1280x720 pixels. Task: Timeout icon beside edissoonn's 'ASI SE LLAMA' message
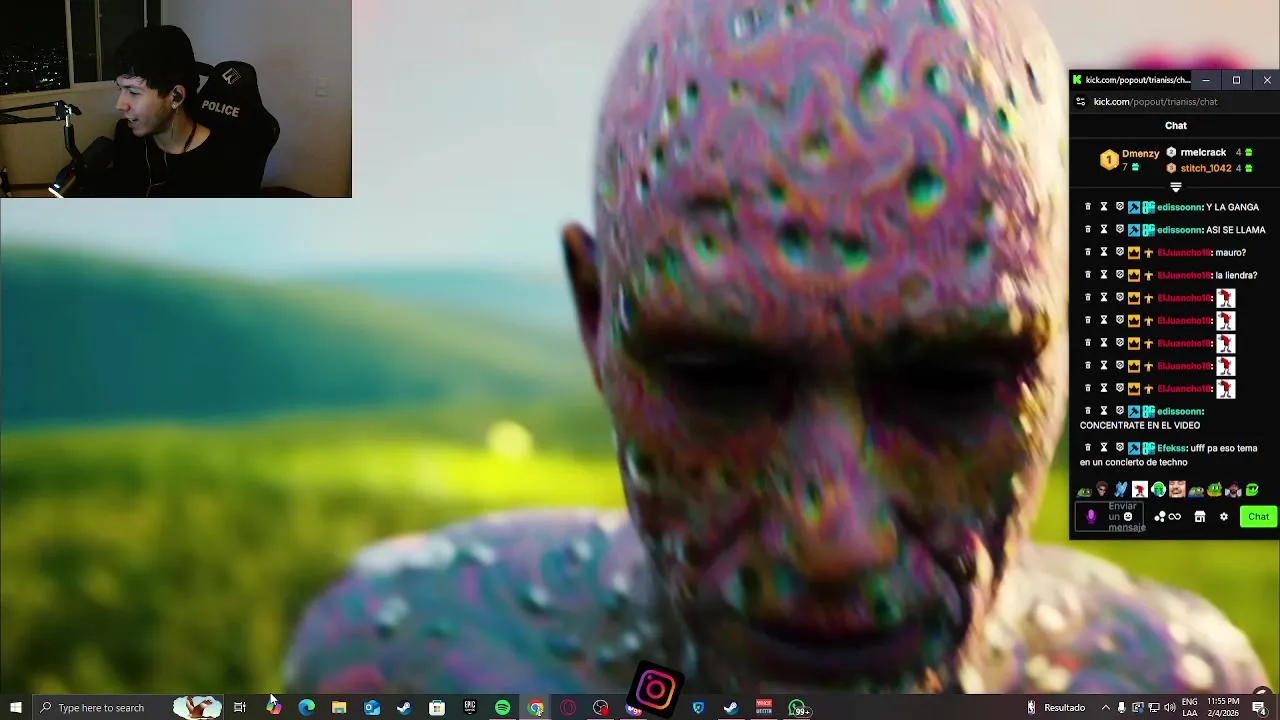[1104, 230]
